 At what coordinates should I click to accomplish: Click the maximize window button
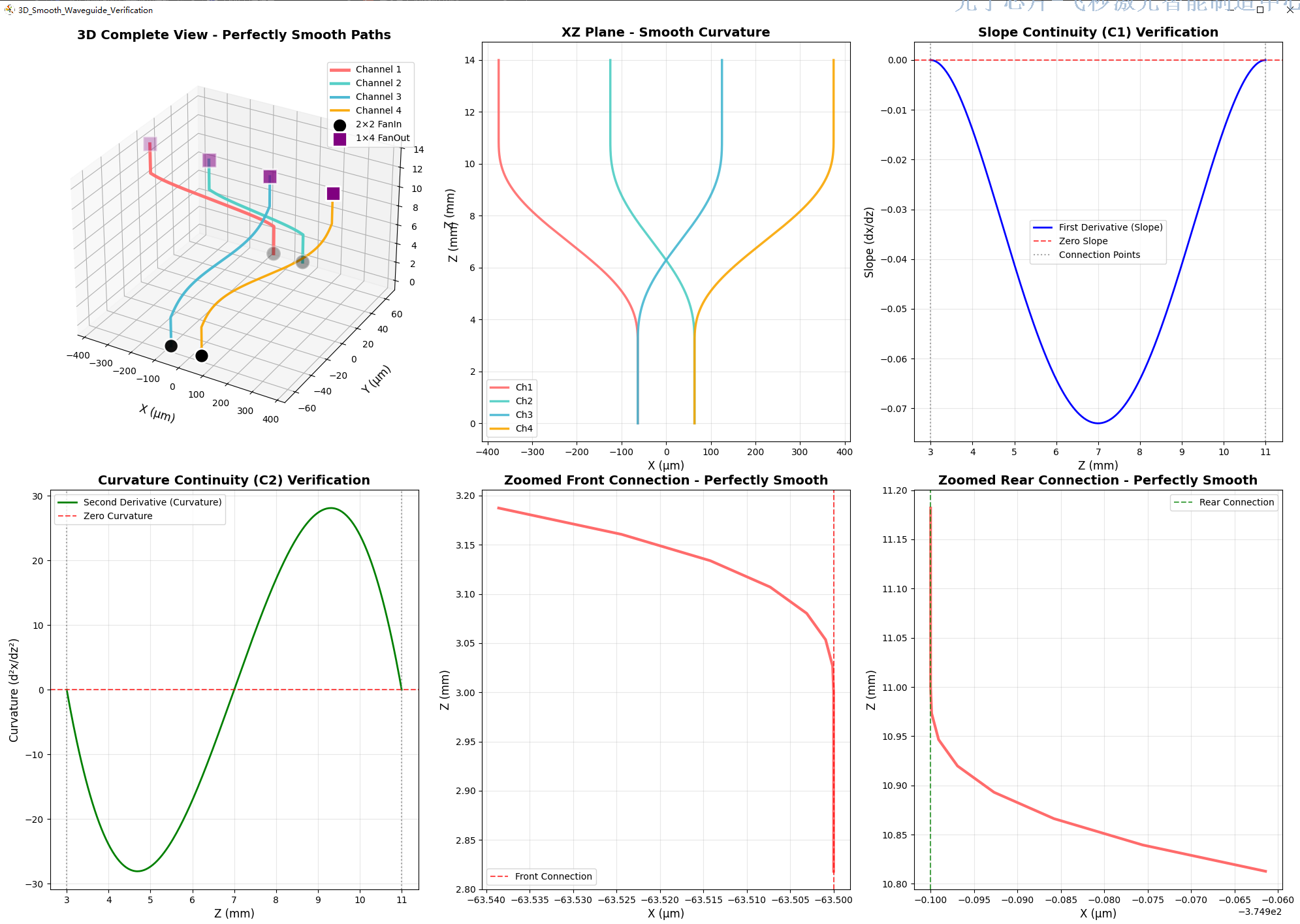coord(1260,10)
